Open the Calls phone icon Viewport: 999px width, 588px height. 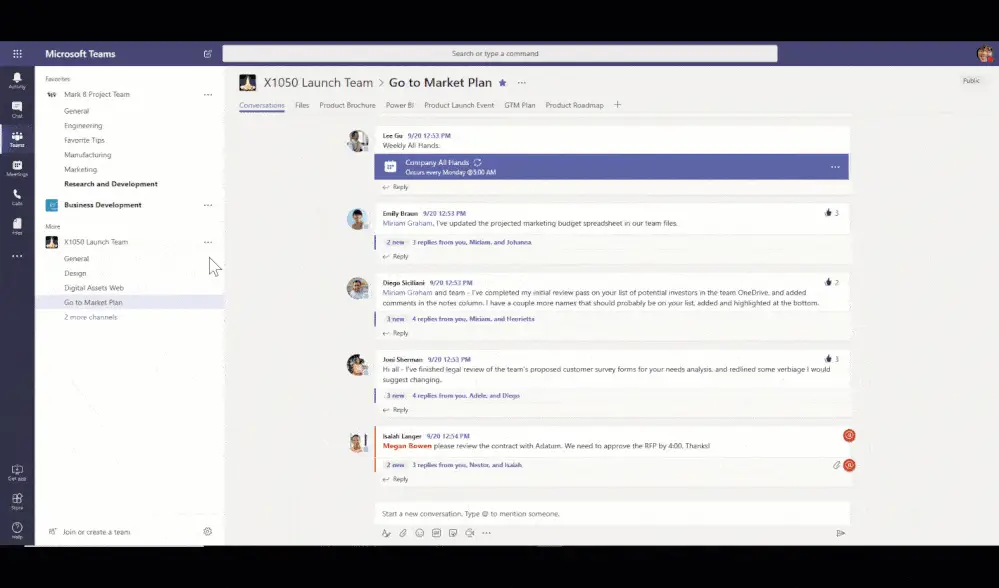click(x=17, y=197)
